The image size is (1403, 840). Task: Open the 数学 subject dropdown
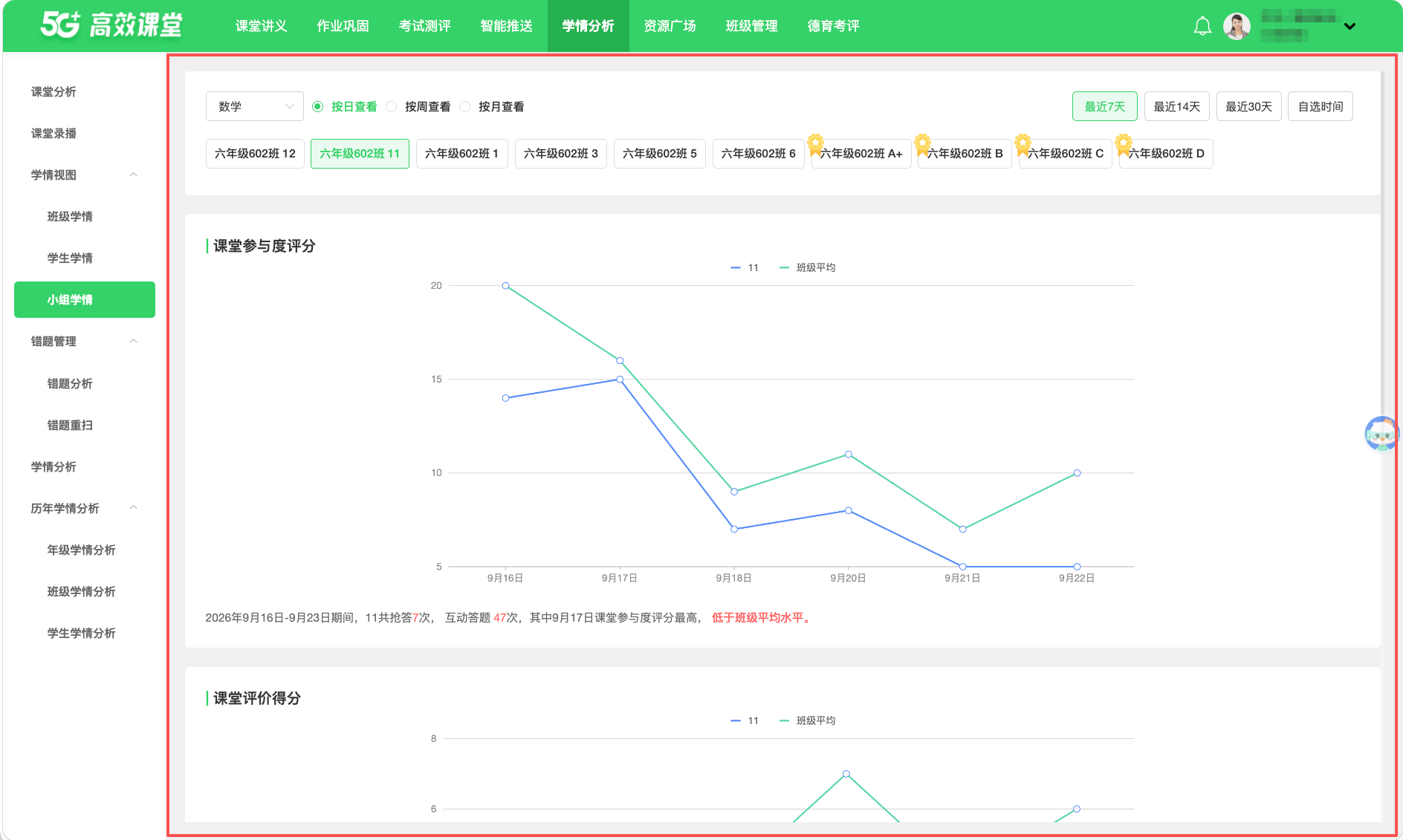click(x=255, y=106)
